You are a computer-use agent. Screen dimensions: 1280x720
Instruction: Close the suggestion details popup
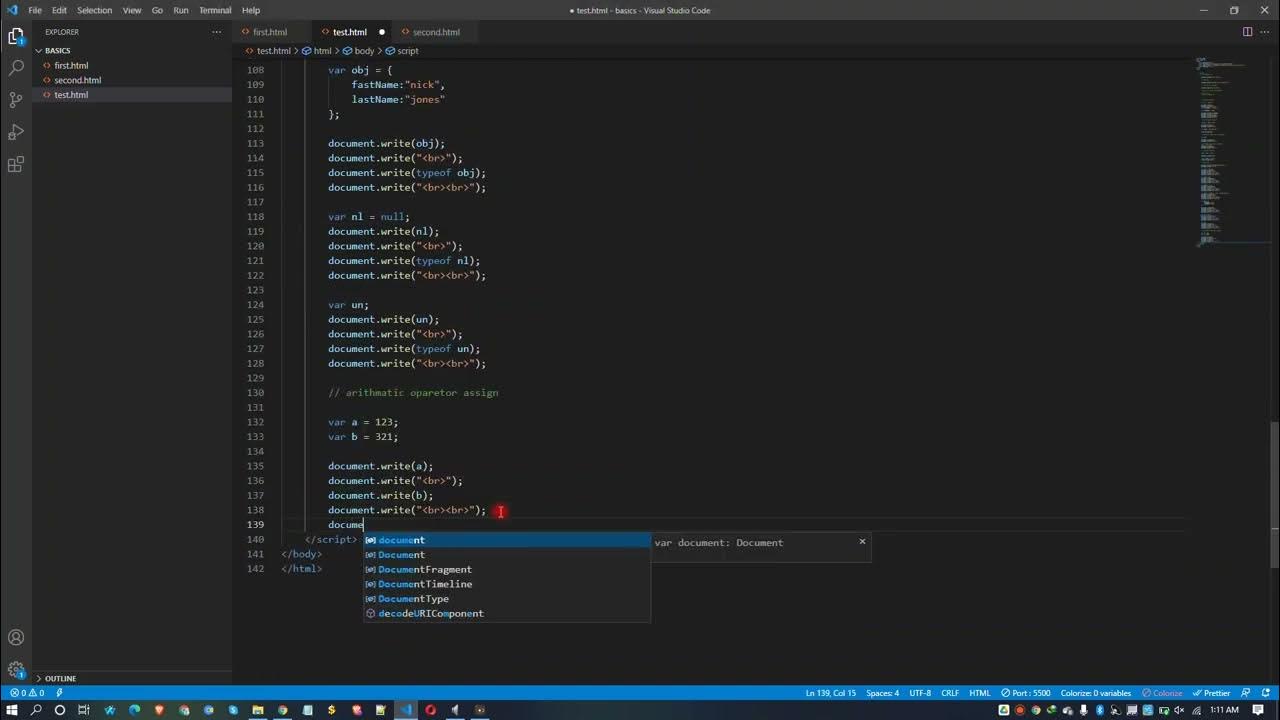[862, 542]
